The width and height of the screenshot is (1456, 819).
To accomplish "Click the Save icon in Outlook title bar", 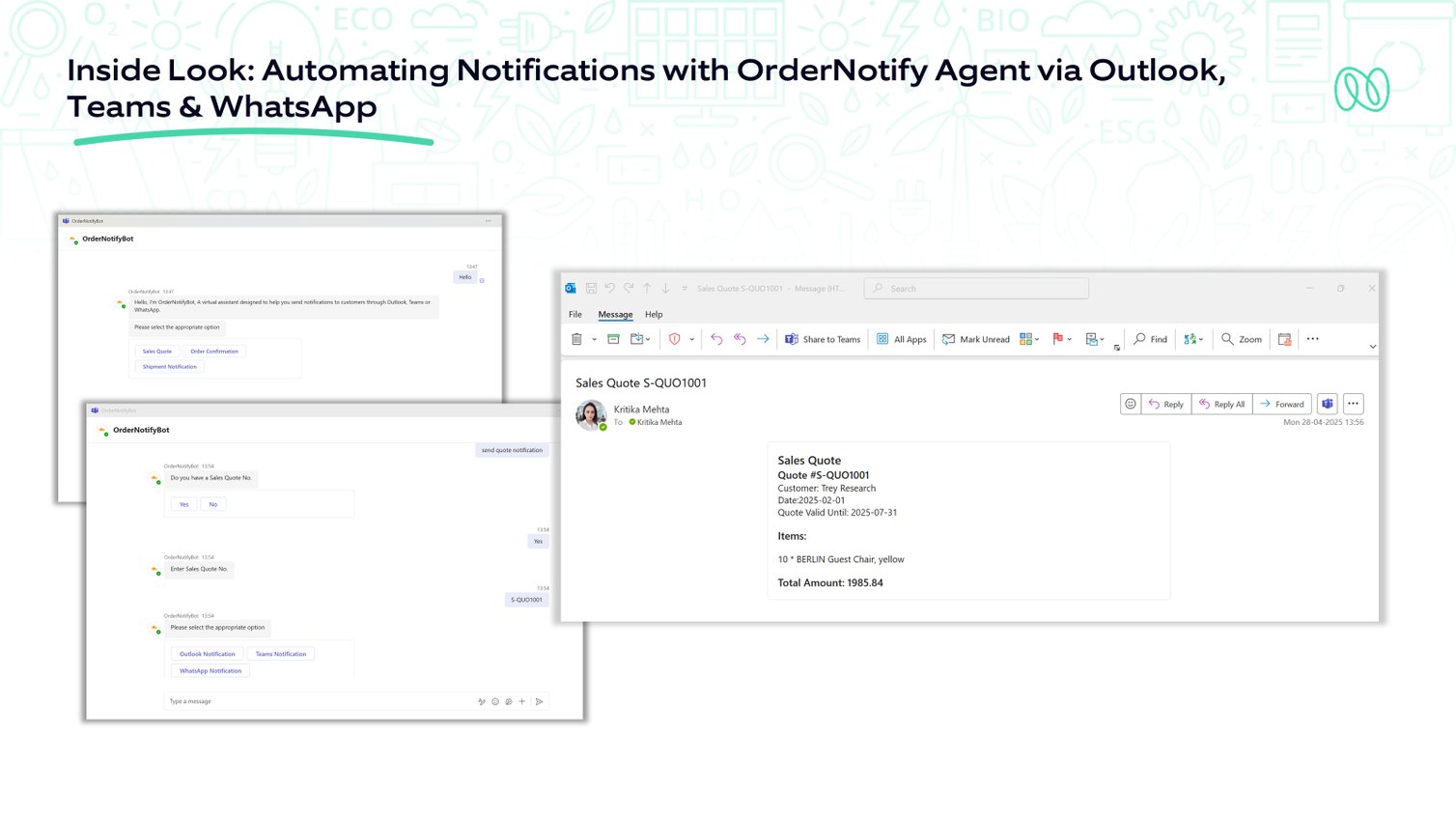I will pyautogui.click(x=591, y=288).
